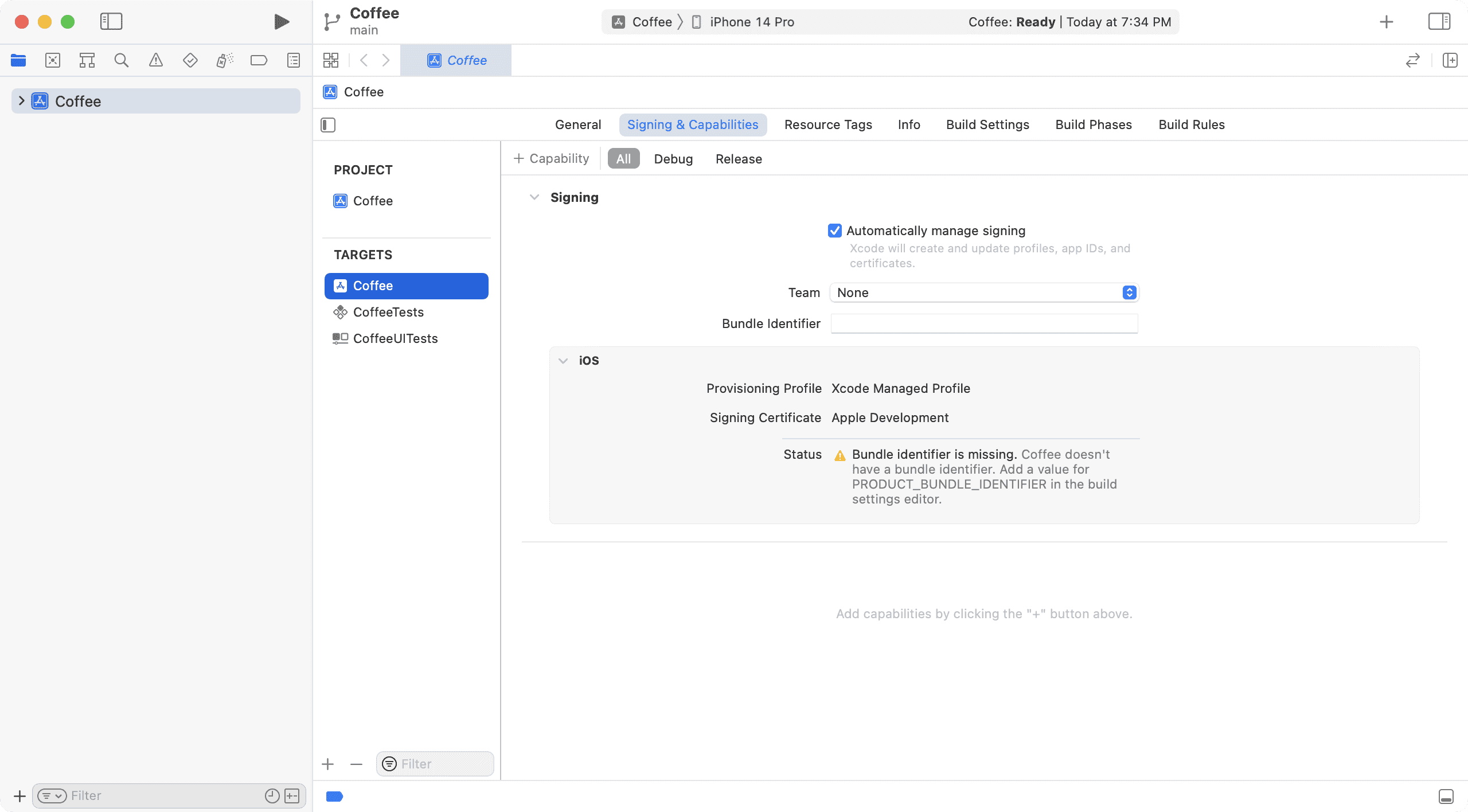The image size is (1468, 812).
Task: Add a new editor with the split editor icon
Action: pos(1450,60)
